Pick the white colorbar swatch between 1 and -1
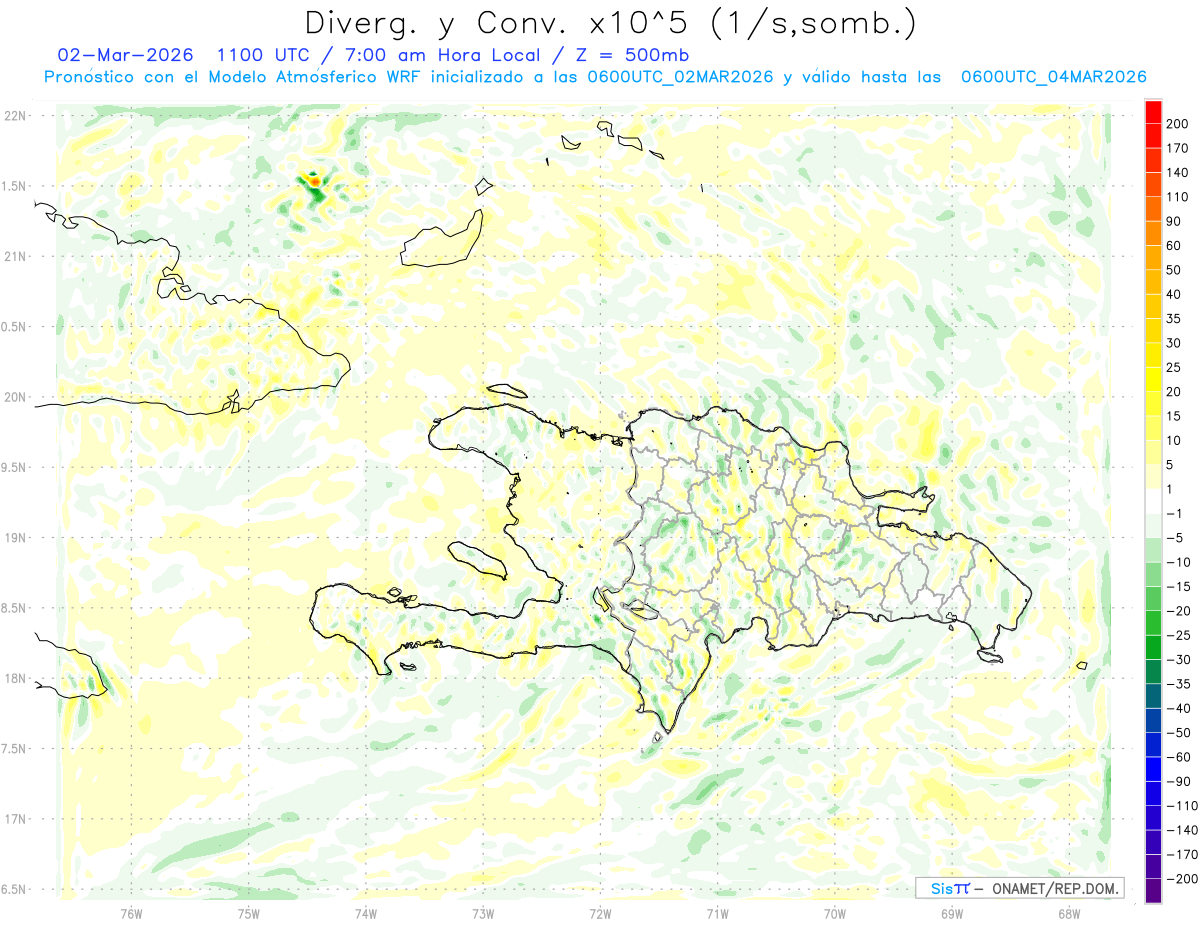This screenshot has width=1200, height=927. [x=1153, y=502]
